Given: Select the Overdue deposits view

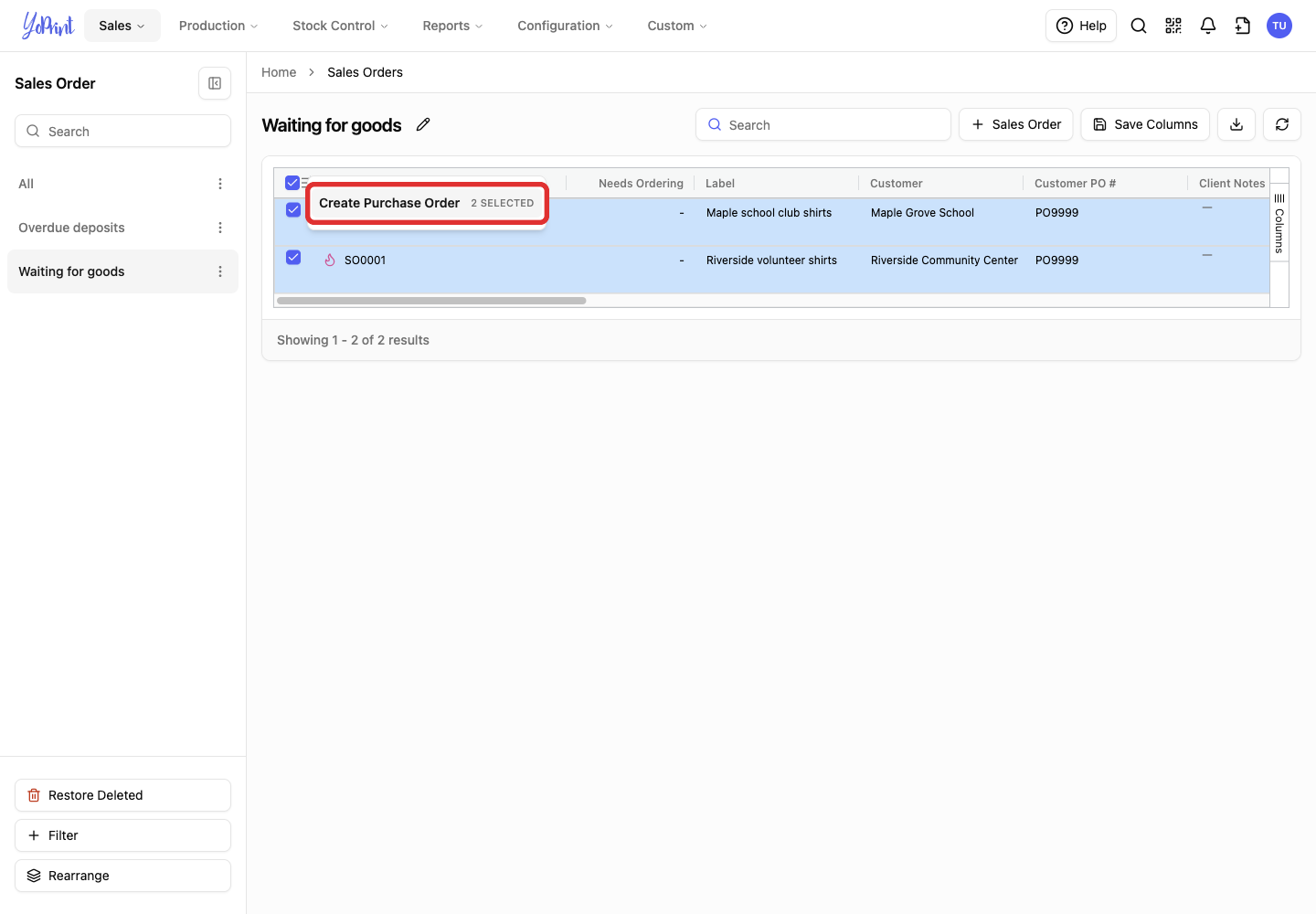Looking at the screenshot, I should 122,228.
